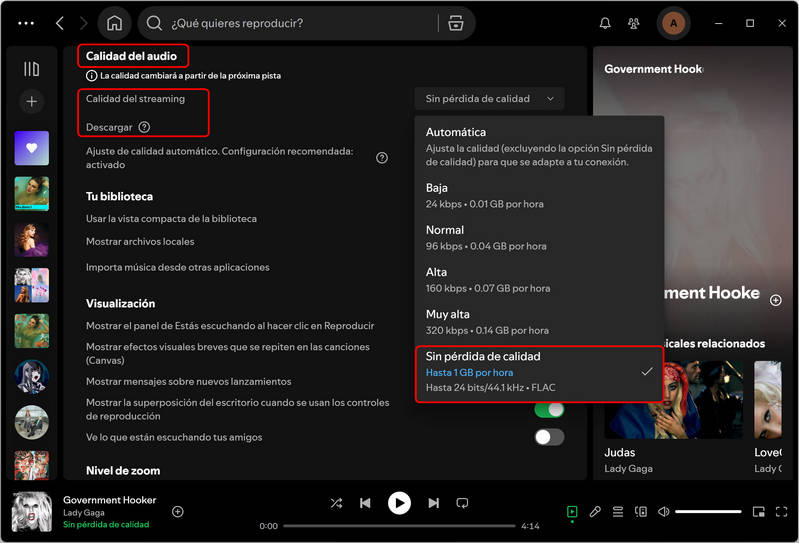Click Lady Gaga artist link in player bar
This screenshot has height=543, width=799.
(84, 512)
